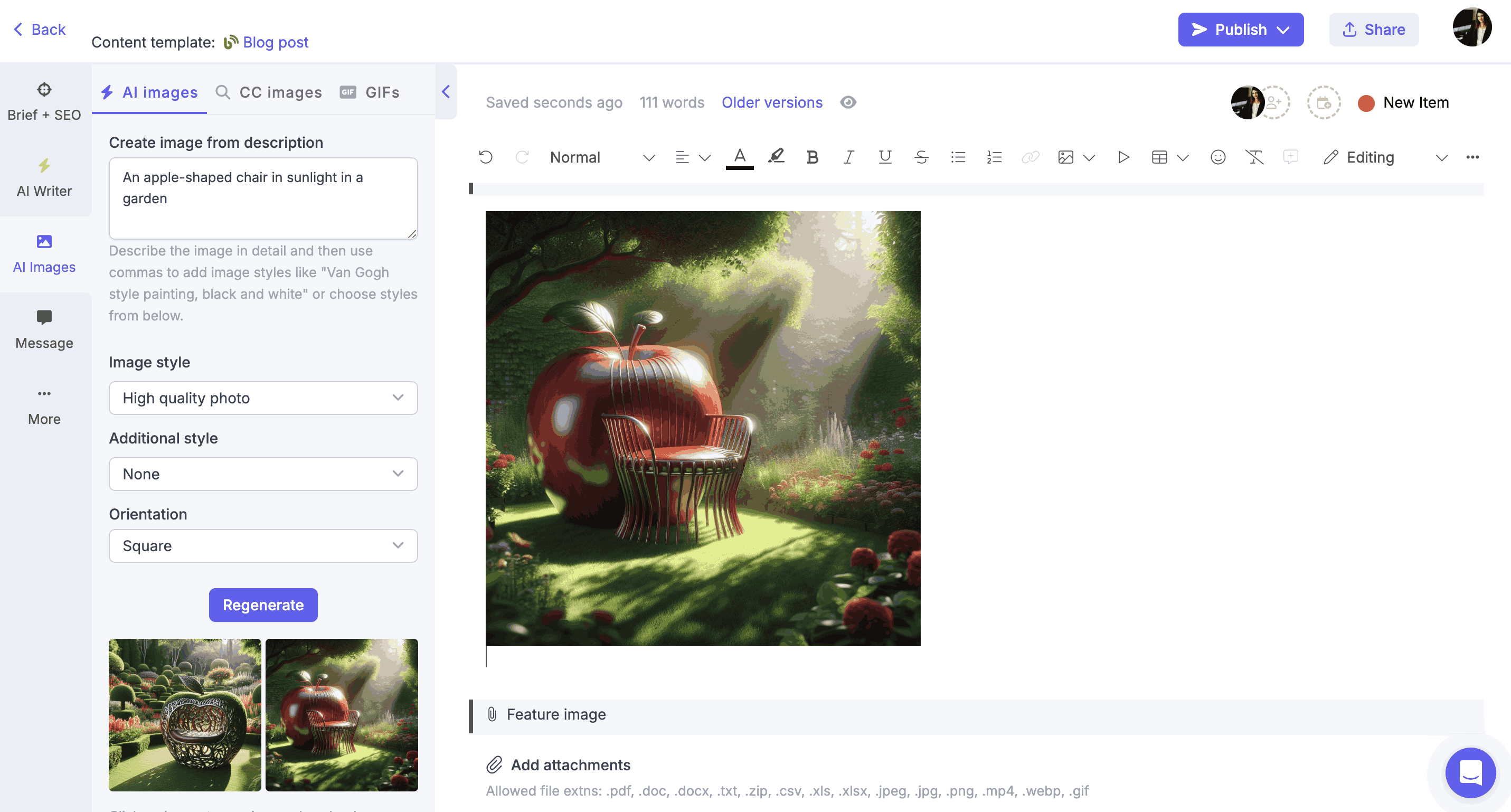Click the set due date calendar icon
The width and height of the screenshot is (1511, 812).
[x=1324, y=102]
